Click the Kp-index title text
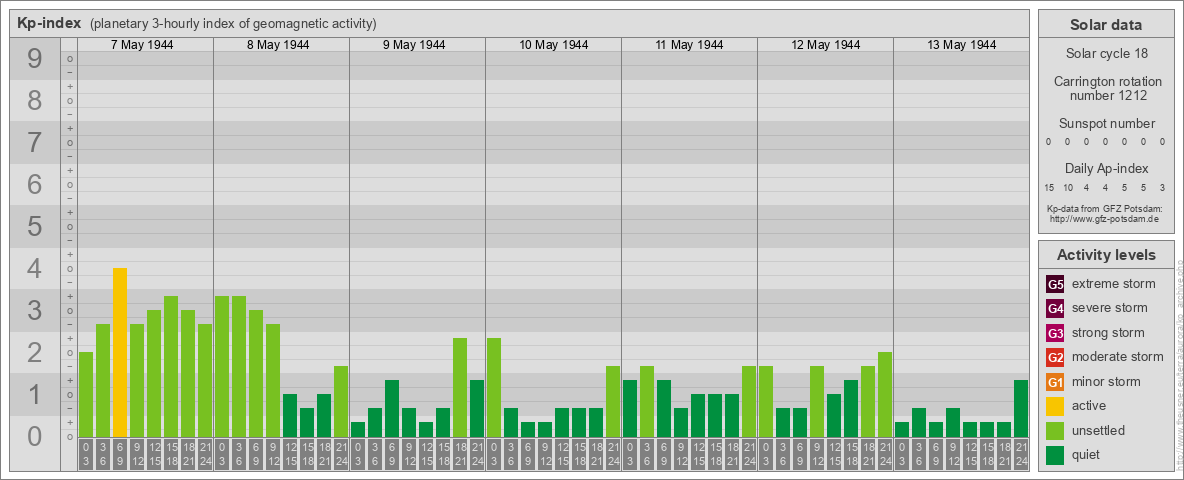 pyautogui.click(x=49, y=23)
